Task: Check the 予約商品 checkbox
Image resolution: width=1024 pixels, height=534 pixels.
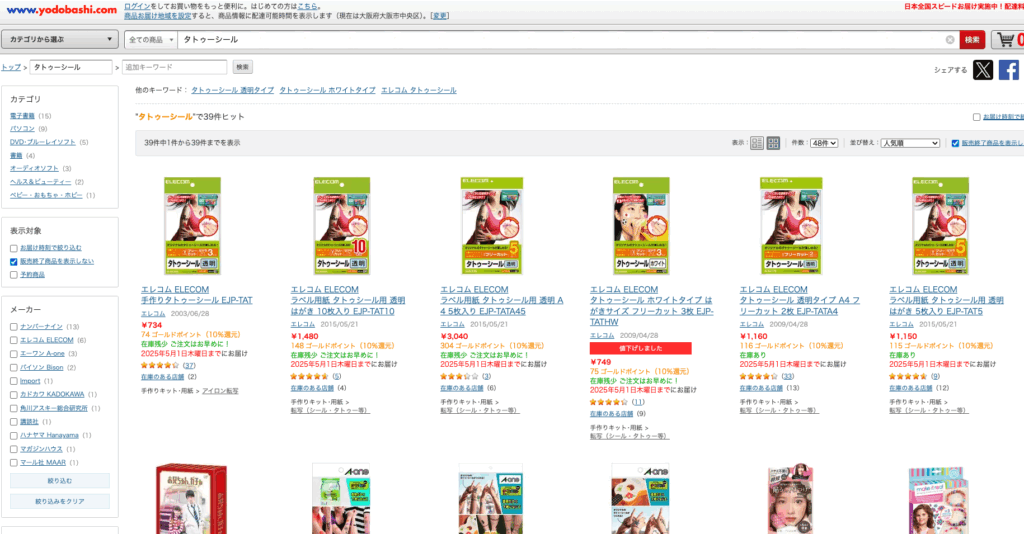Action: pyautogui.click(x=14, y=275)
